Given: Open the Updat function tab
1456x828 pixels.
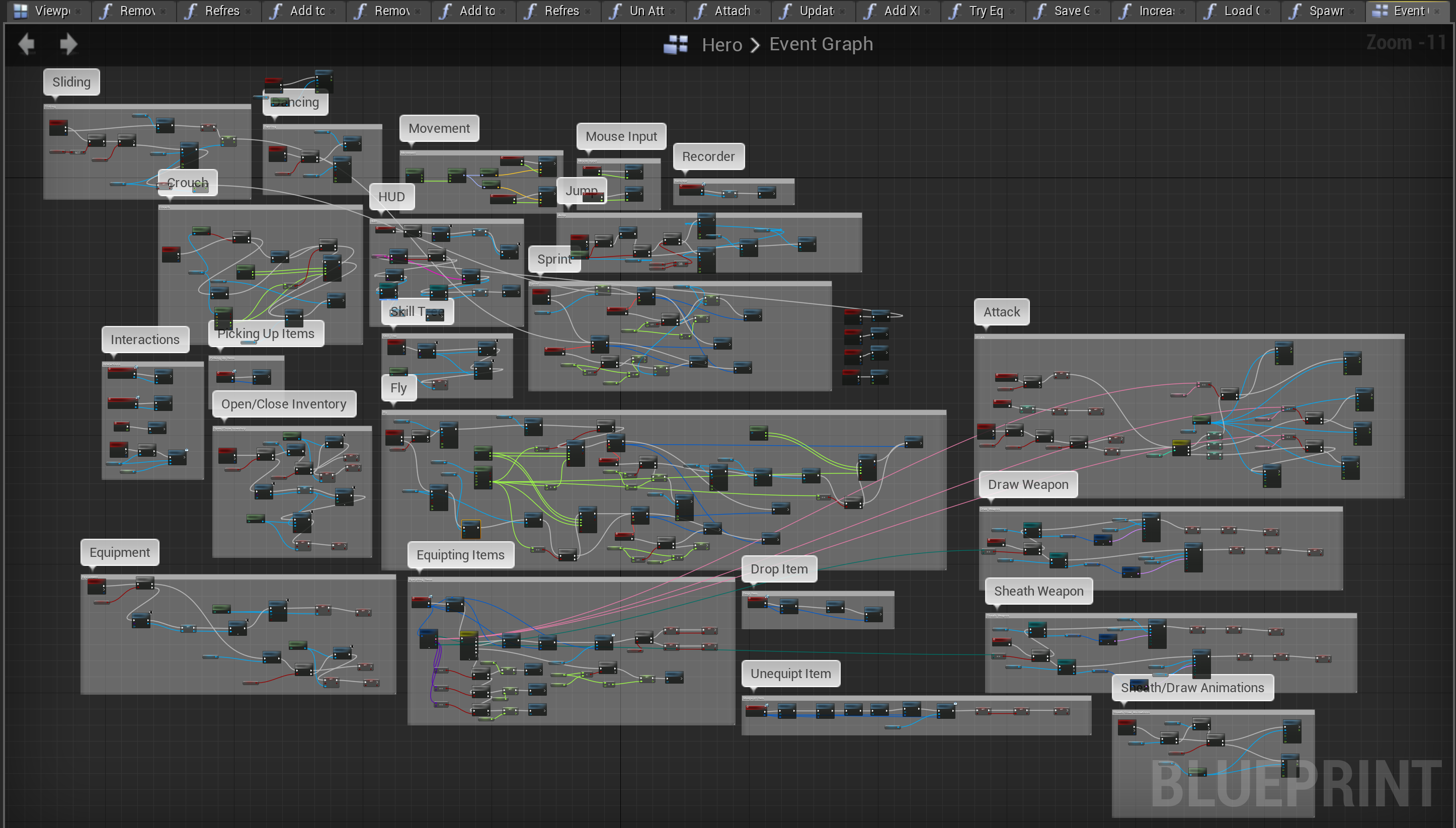Looking at the screenshot, I should tap(813, 11).
